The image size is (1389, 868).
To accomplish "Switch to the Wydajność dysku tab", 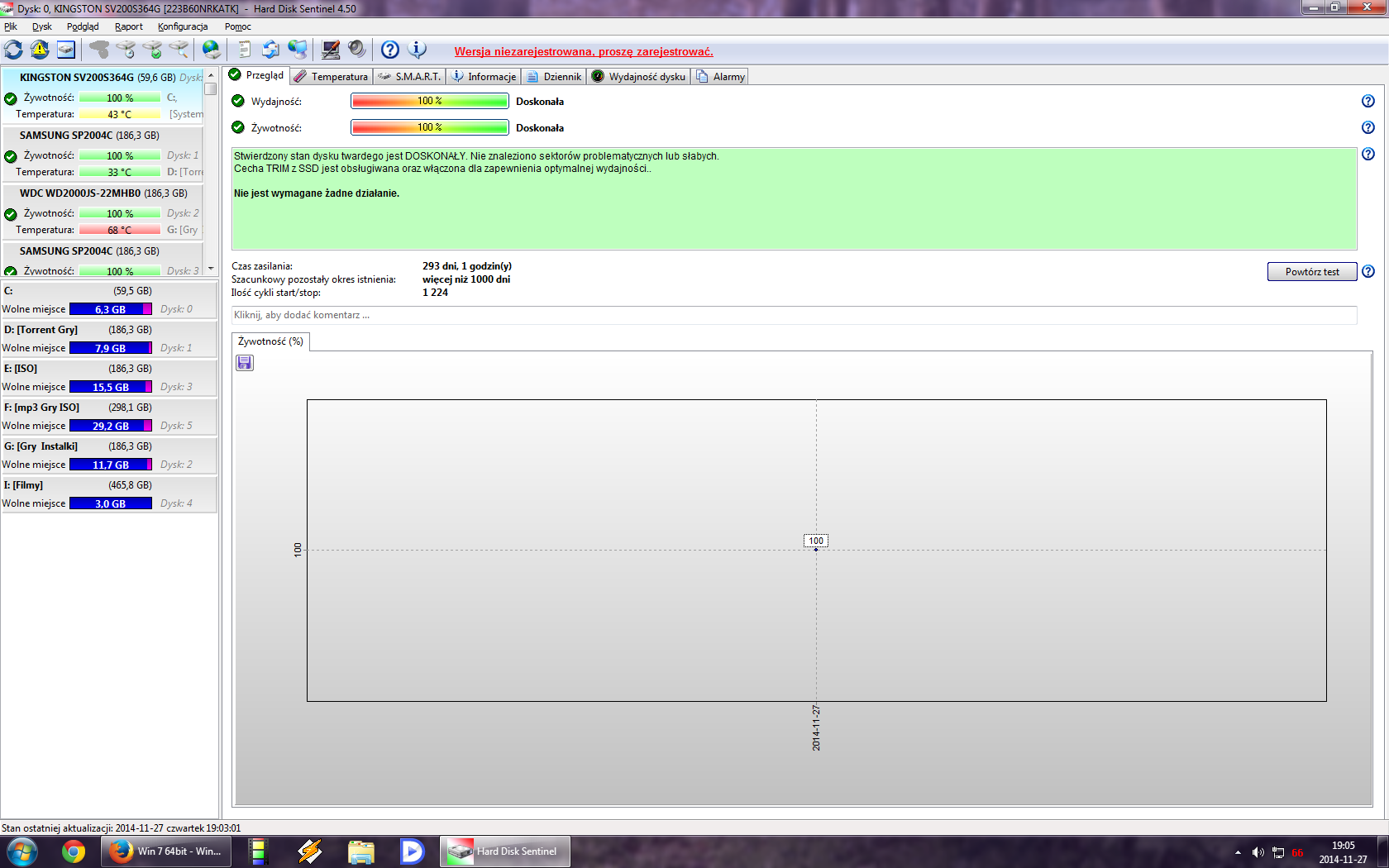I will point(638,76).
